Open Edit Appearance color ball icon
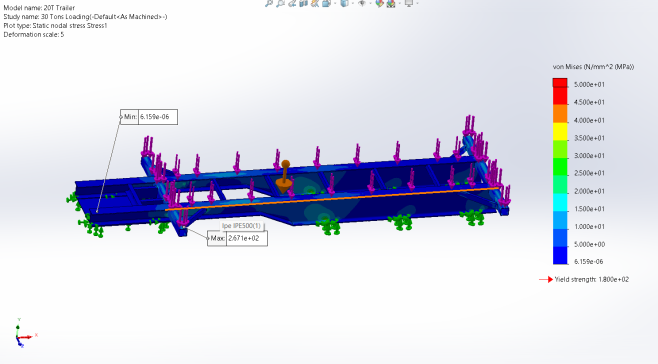Image resolution: width=658 pixels, height=364 pixels. tap(379, 3)
